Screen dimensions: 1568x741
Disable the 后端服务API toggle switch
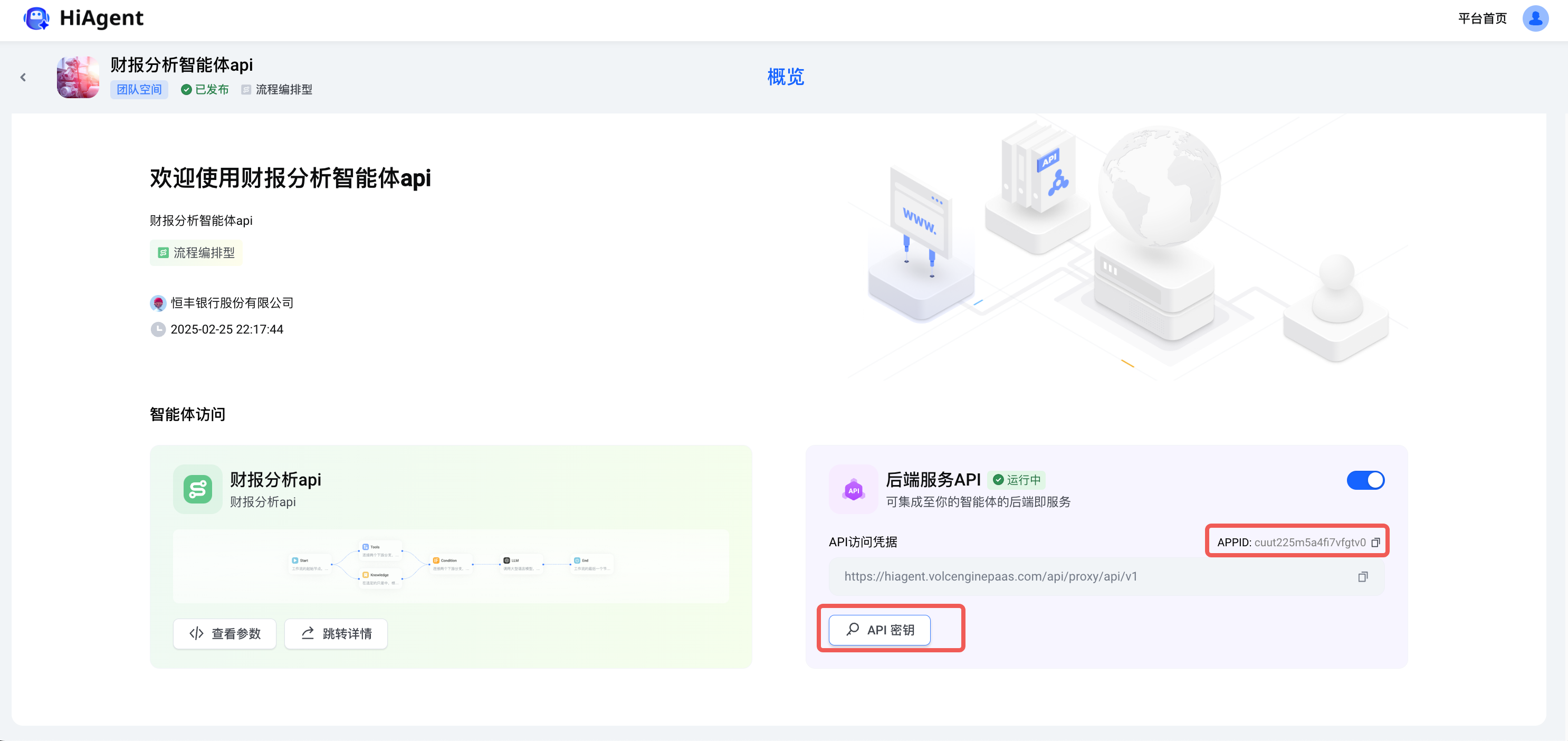pos(1366,480)
